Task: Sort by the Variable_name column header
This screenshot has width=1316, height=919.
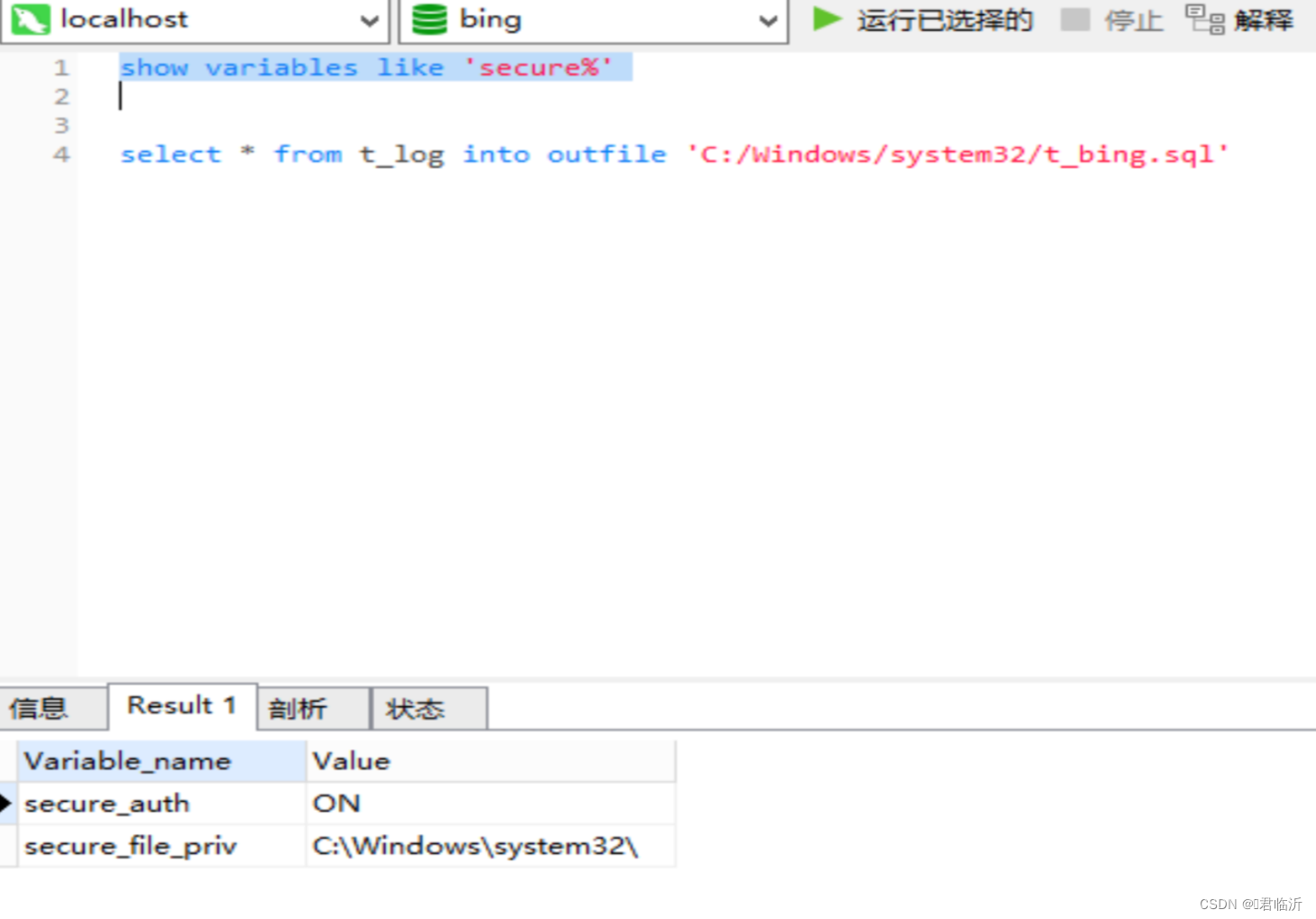Action: (162, 761)
